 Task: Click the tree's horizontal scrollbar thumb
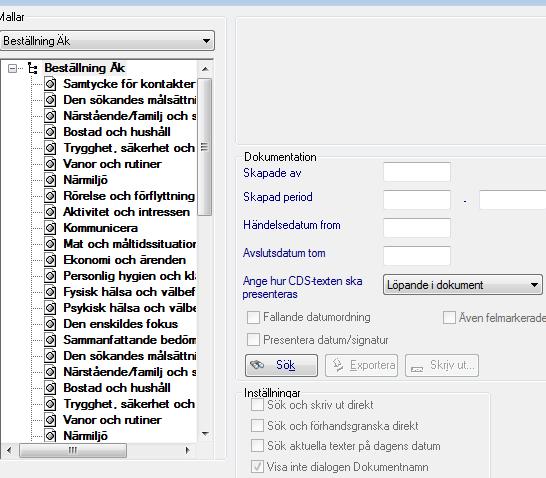click(x=73, y=451)
